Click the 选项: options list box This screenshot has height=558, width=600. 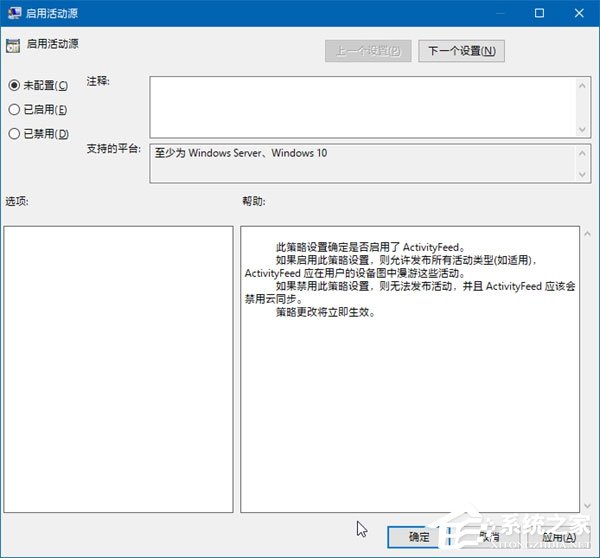click(118, 369)
